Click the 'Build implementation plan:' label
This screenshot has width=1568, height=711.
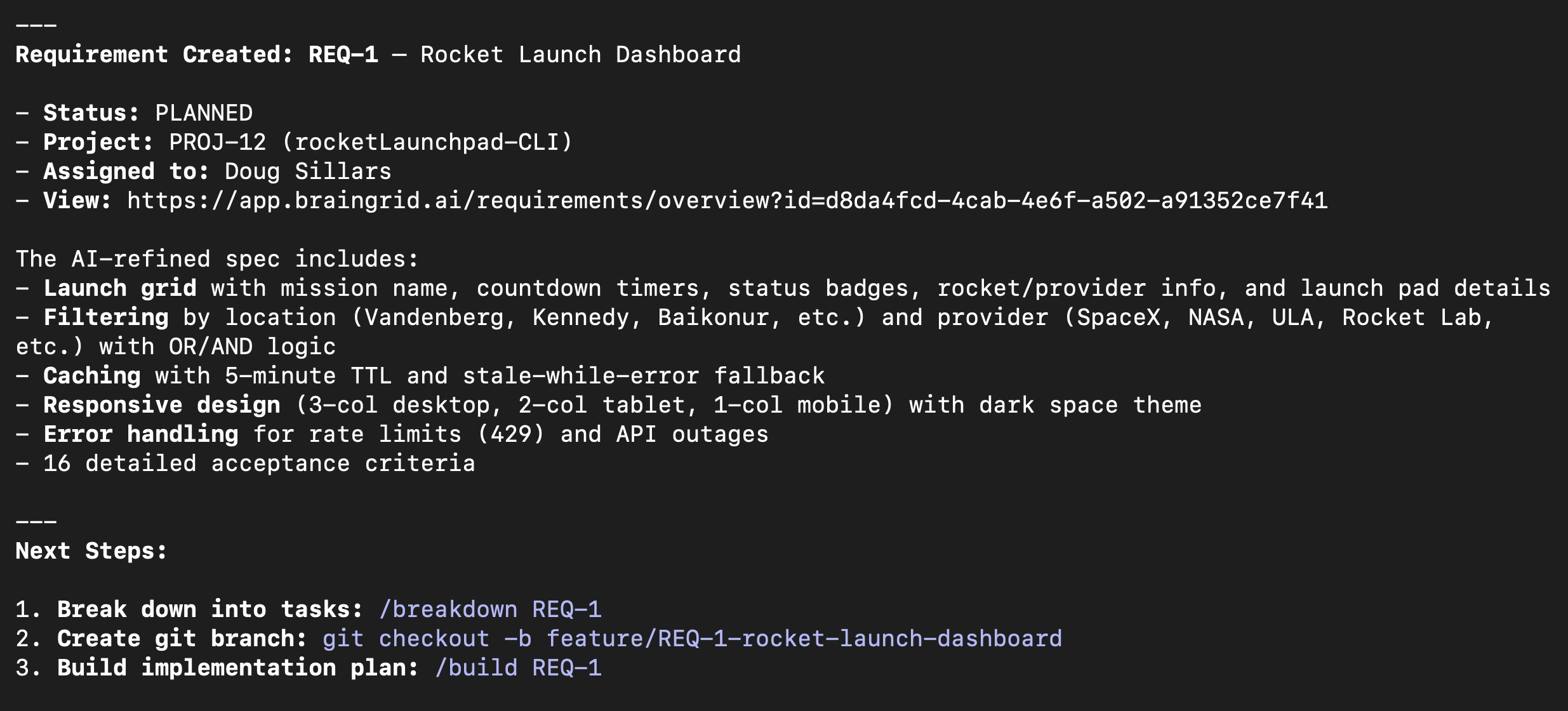coord(237,668)
